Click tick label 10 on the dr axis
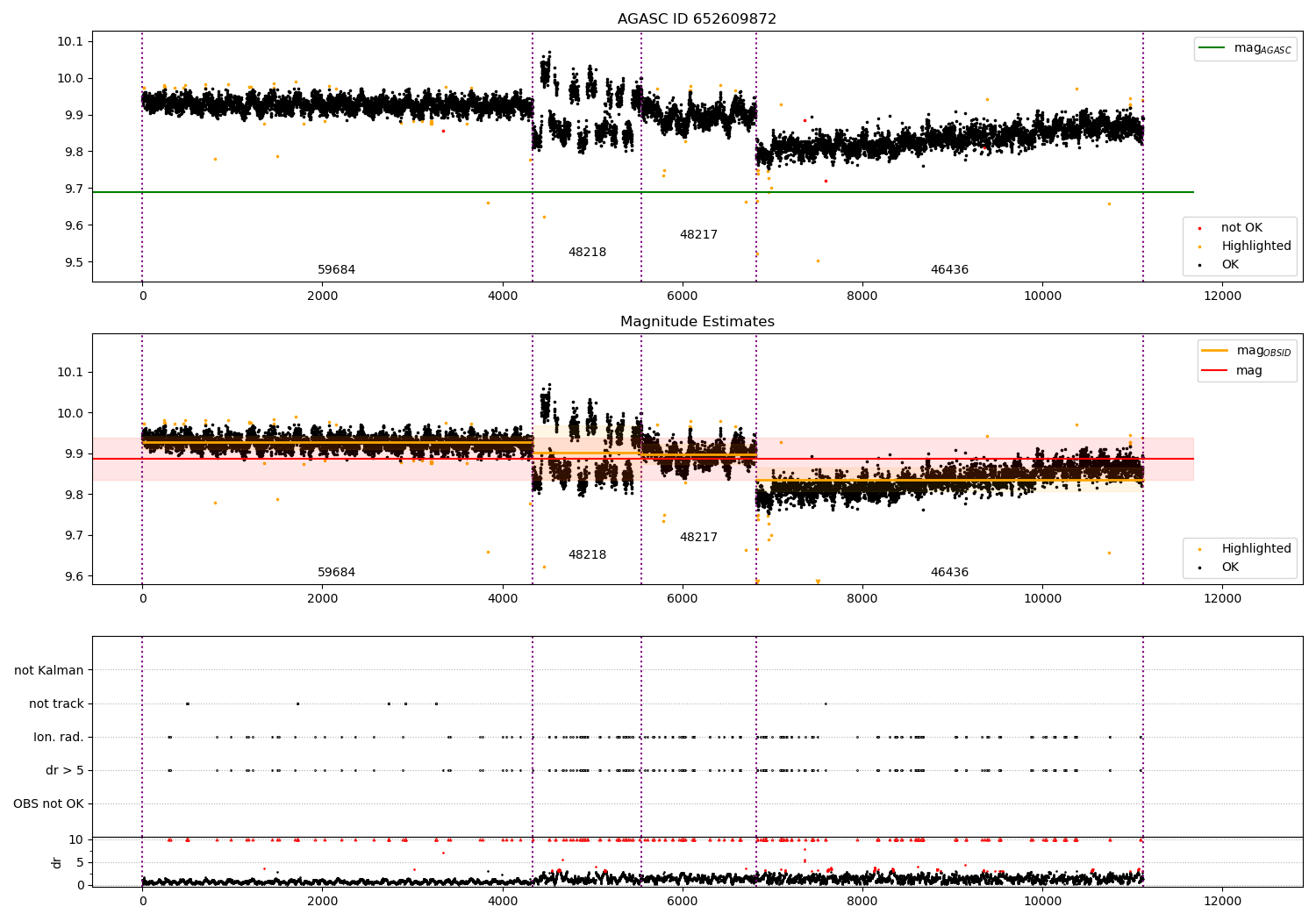The image size is (1316, 921). click(x=76, y=839)
